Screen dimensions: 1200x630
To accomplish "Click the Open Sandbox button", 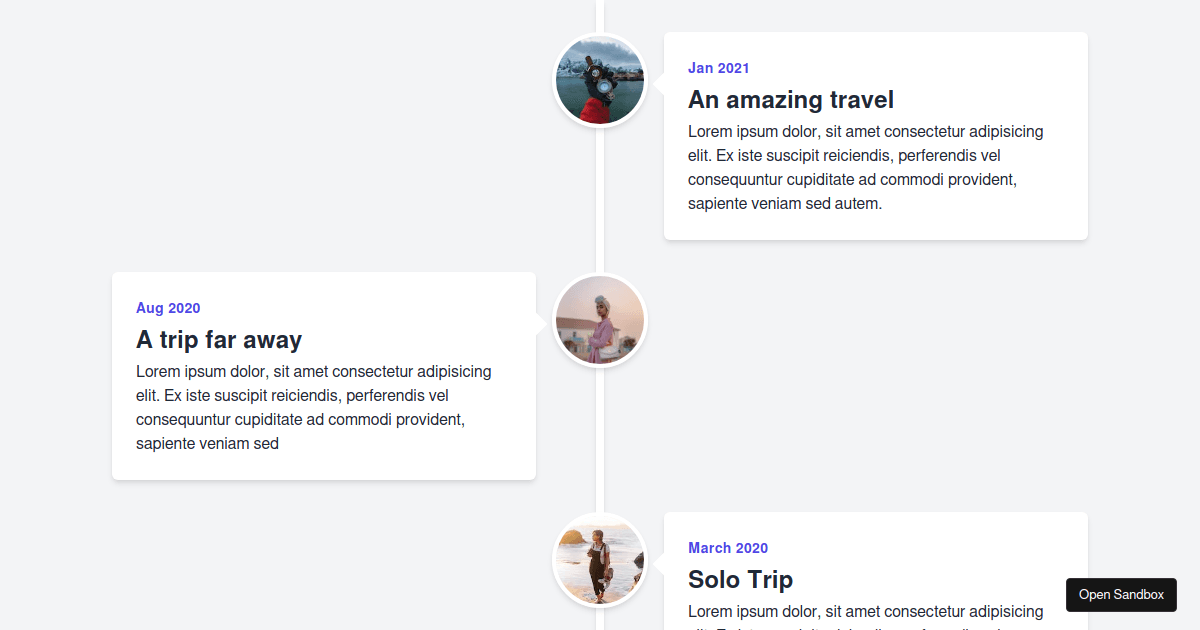I will (1121, 595).
